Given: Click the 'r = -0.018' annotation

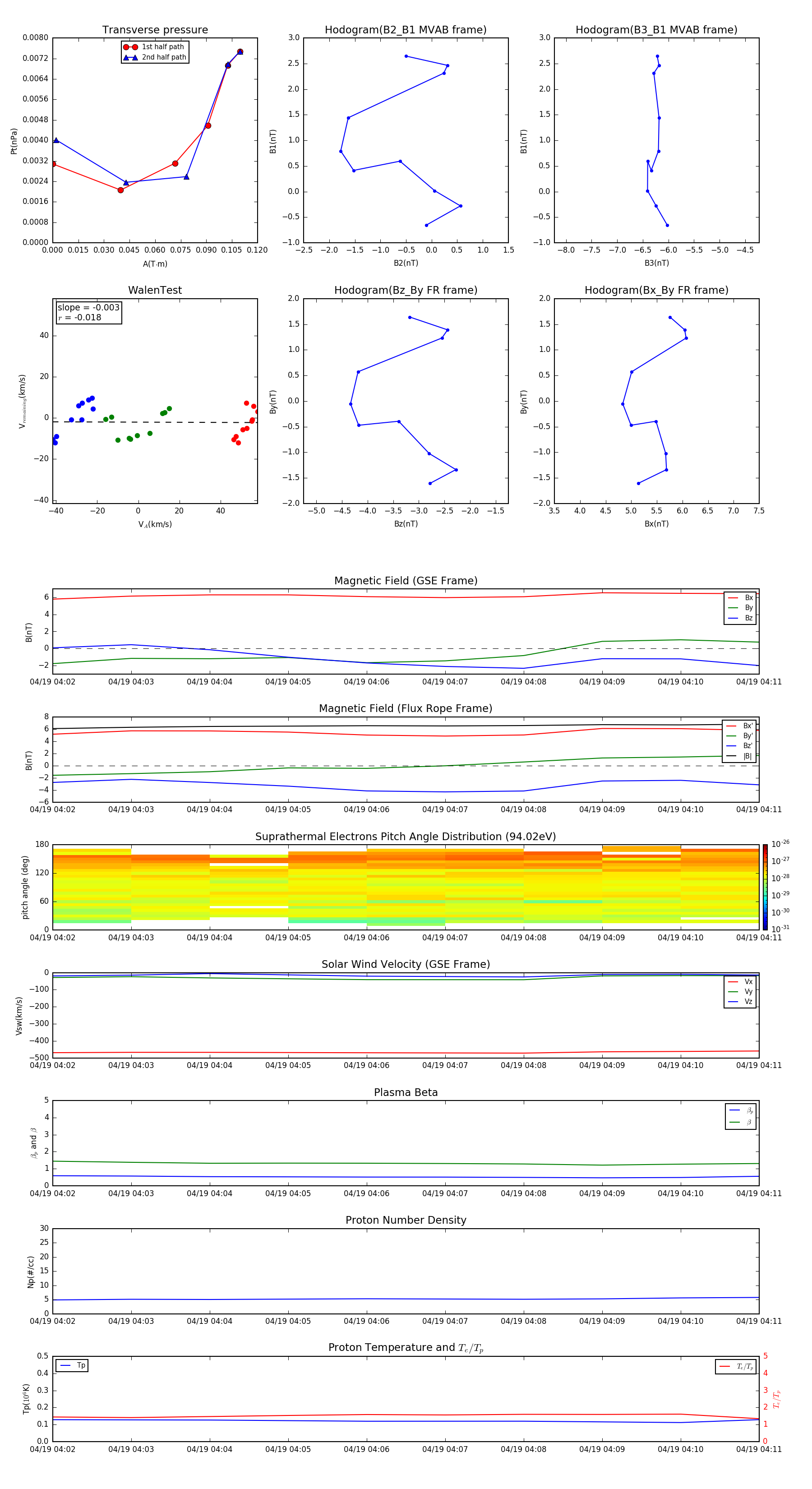Looking at the screenshot, I should tap(79, 317).
